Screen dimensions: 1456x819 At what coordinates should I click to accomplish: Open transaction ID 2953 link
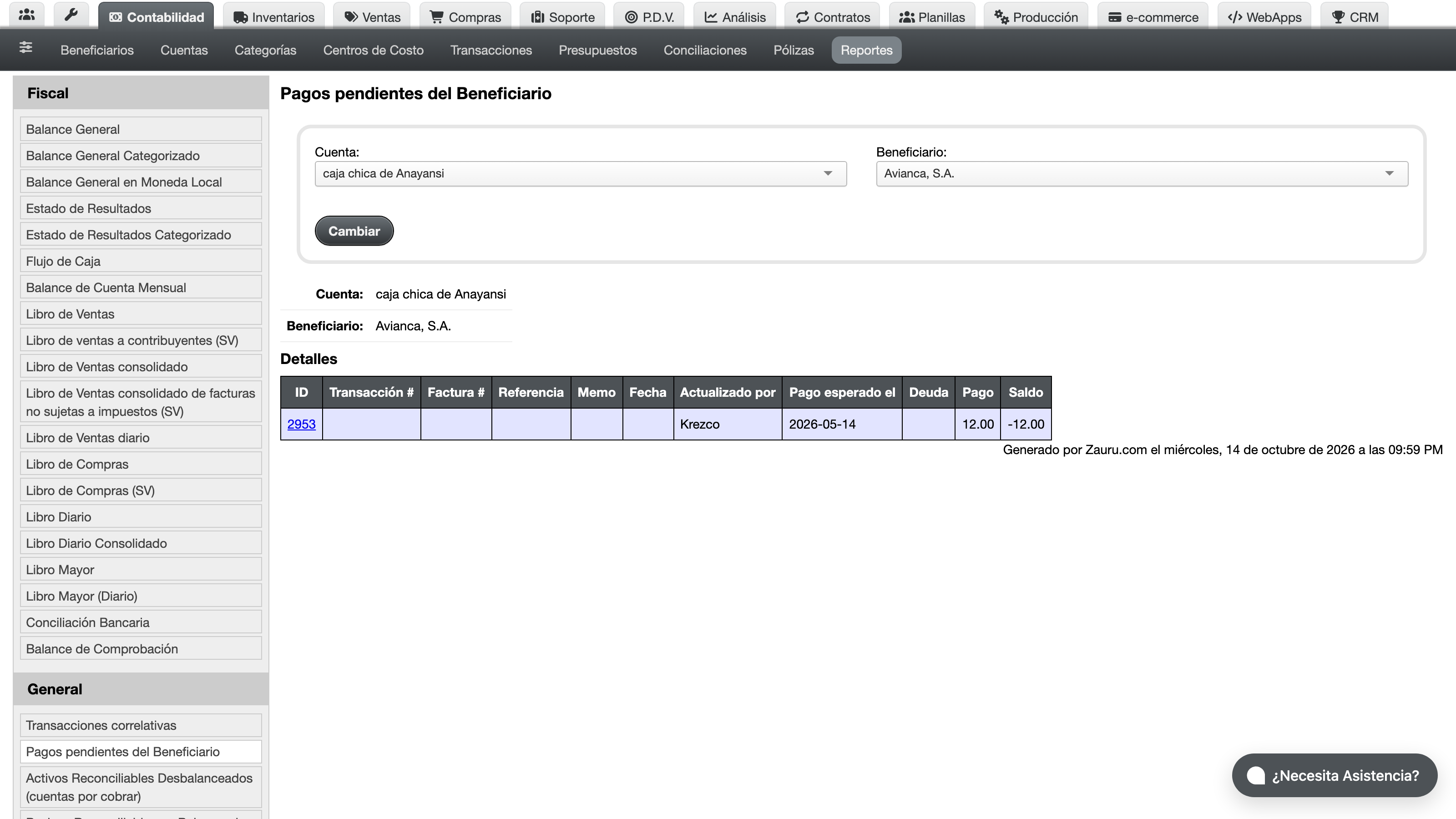301,424
